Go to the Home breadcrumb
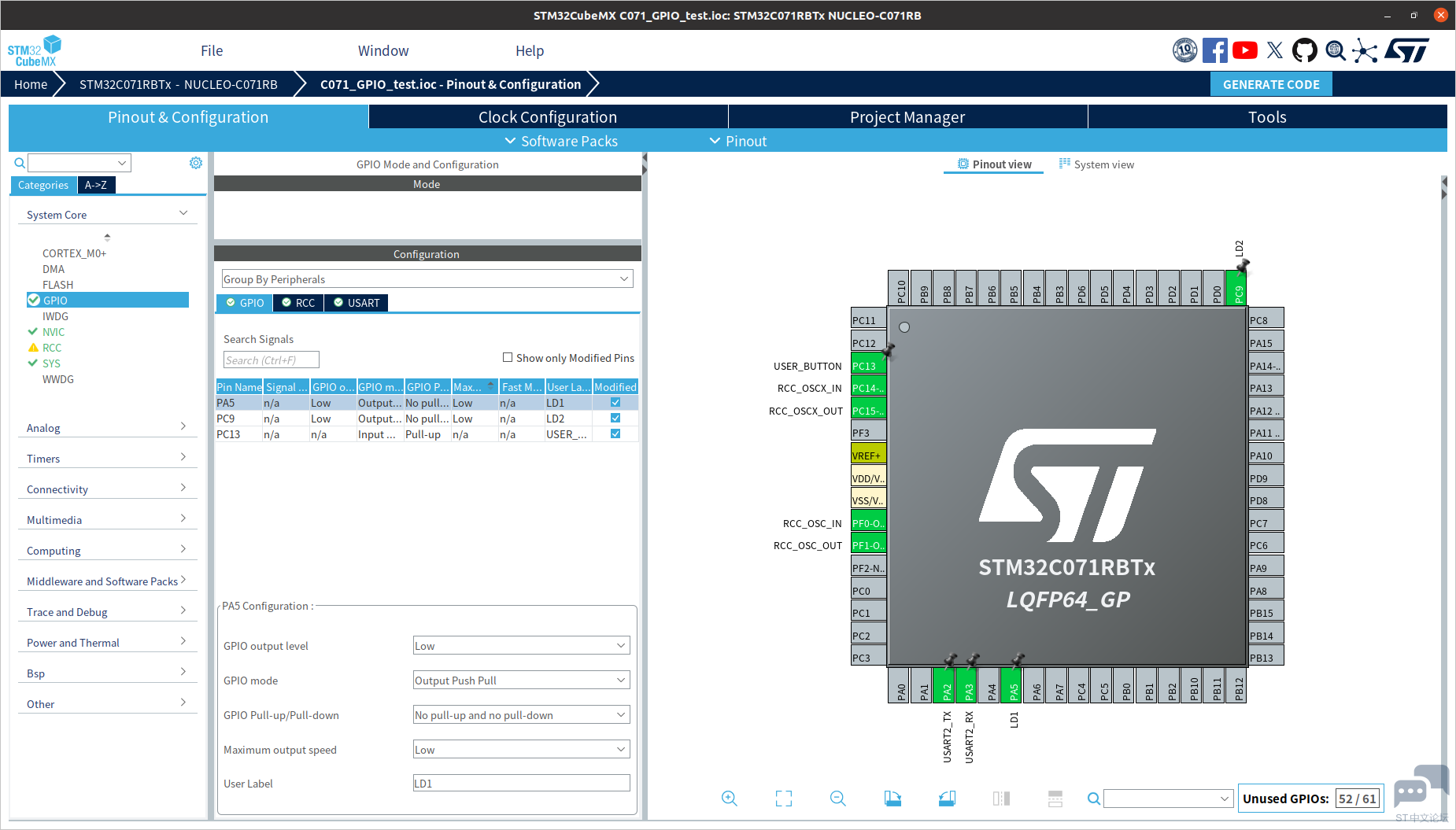This screenshot has width=1456, height=830. (31, 84)
